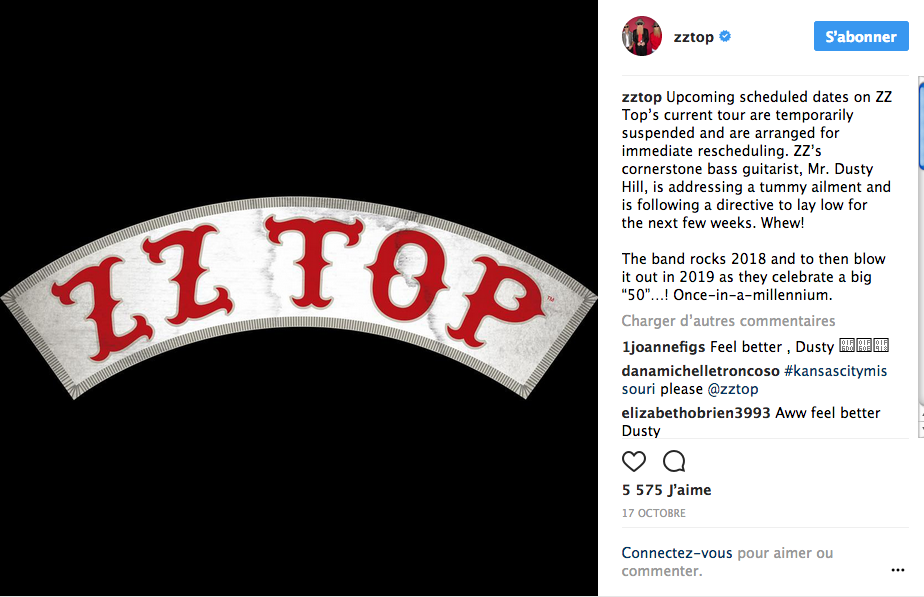This screenshot has height=597, width=924.
Task: Open zztop username in the header
Action: (694, 37)
